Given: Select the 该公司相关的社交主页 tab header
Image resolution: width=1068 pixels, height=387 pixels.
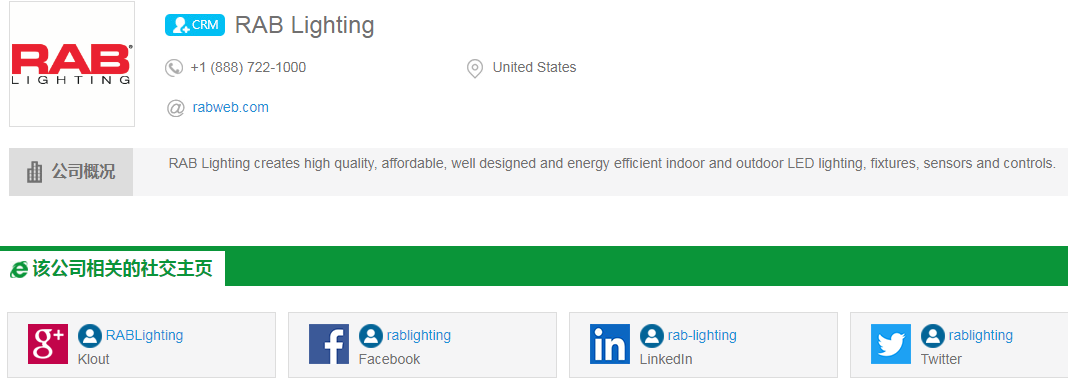Looking at the screenshot, I should pyautogui.click(x=112, y=268).
